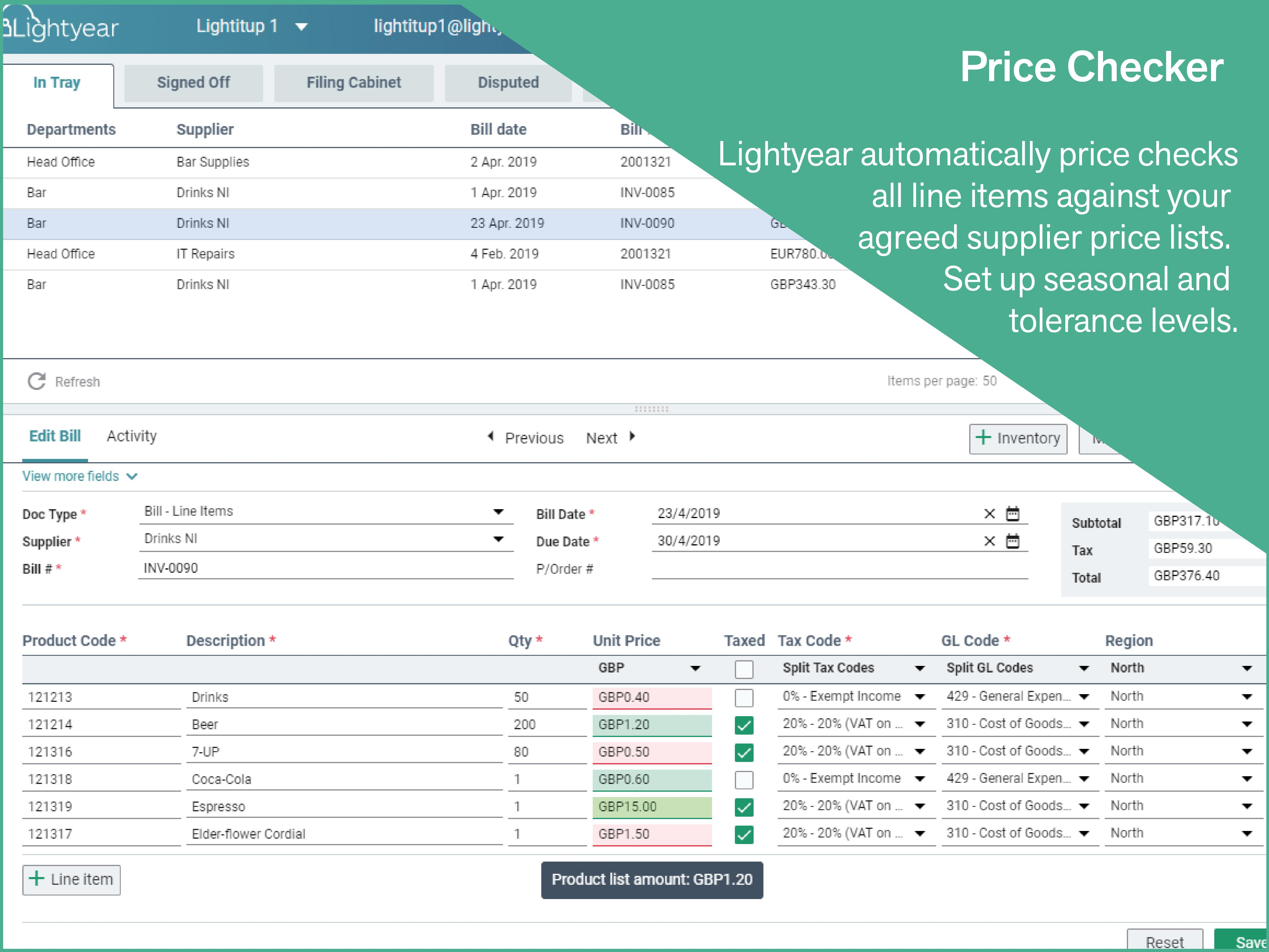Clear the Bill Date with X icon

tap(989, 514)
